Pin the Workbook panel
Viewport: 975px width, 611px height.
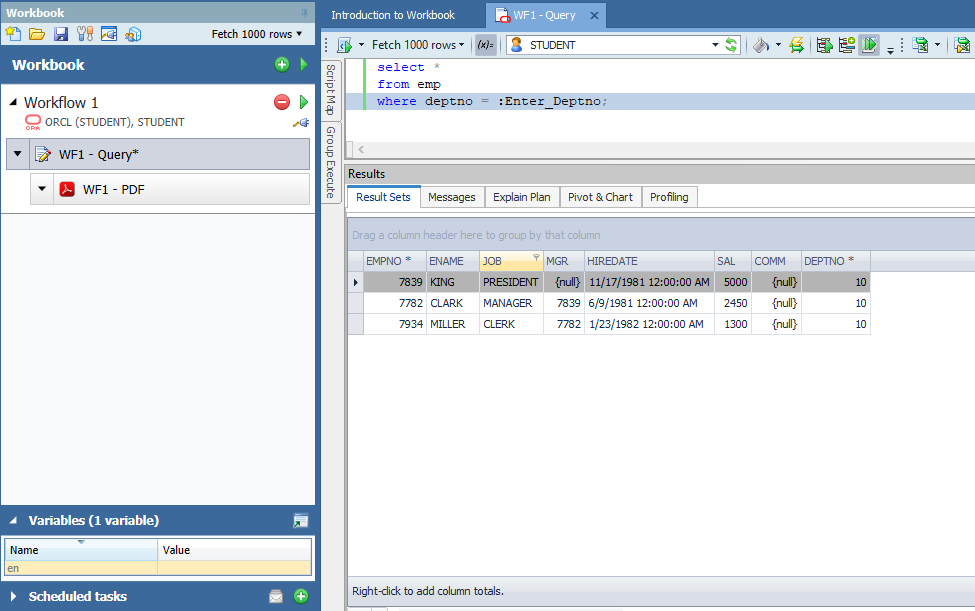(x=304, y=12)
